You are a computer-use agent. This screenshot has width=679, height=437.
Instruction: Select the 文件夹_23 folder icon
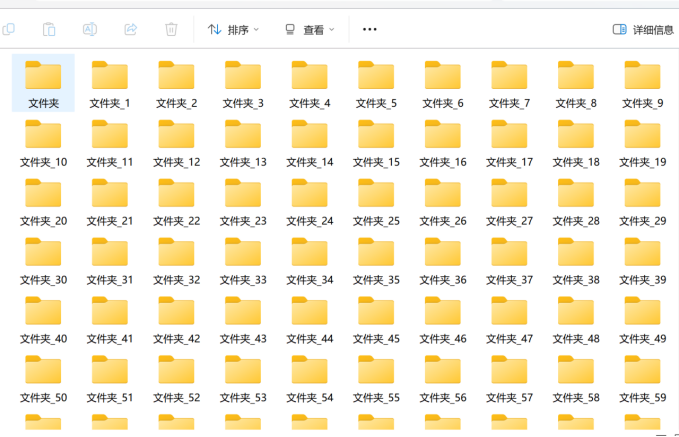pyautogui.click(x=243, y=193)
